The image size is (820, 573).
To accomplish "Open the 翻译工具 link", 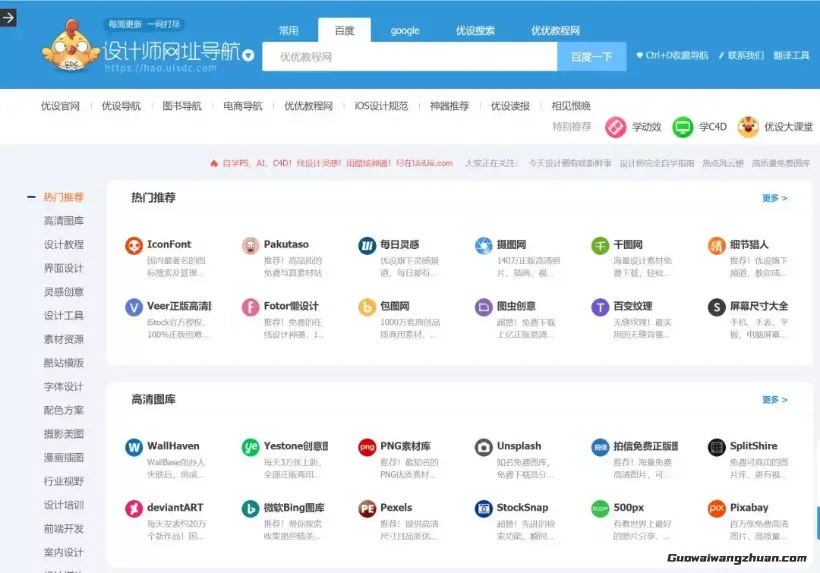I will coord(791,55).
